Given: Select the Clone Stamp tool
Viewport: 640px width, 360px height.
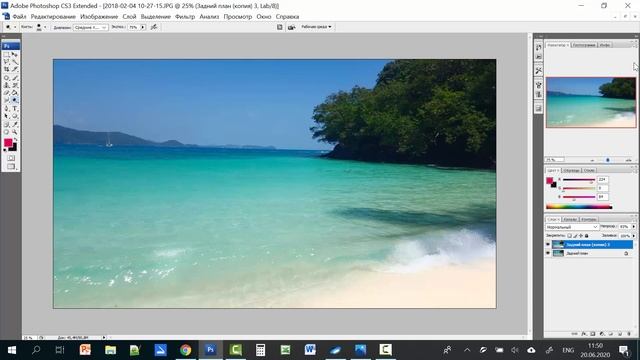Looking at the screenshot, I should (6, 84).
